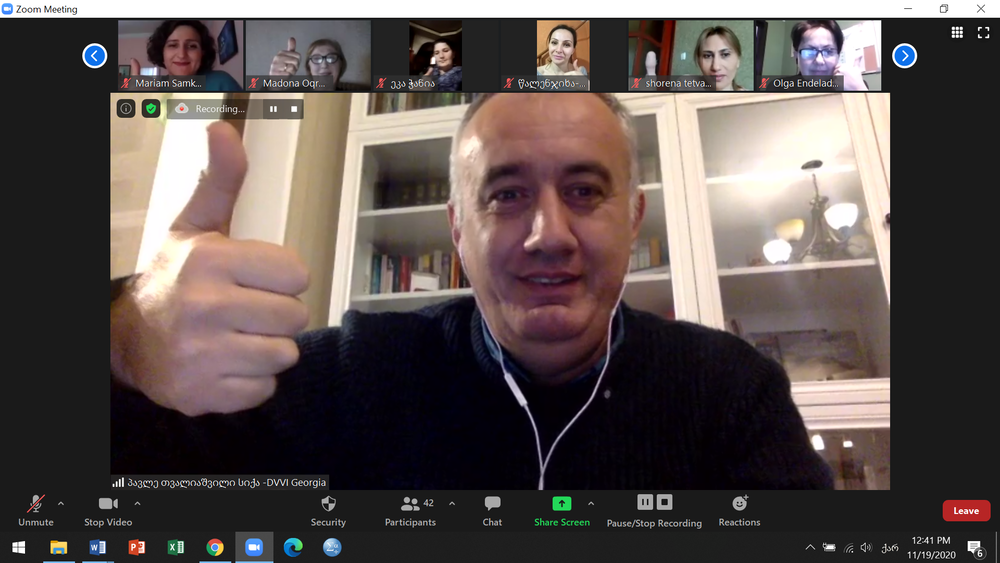
Task: Leave the meeting
Action: click(965, 511)
